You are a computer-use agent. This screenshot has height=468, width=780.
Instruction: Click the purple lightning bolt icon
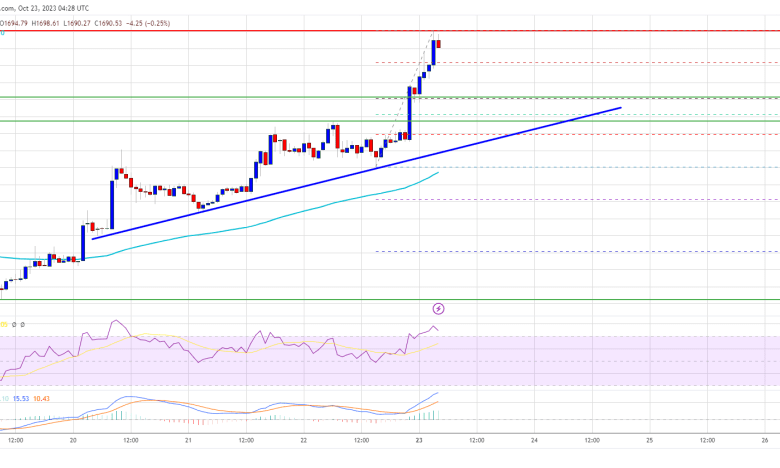pyautogui.click(x=438, y=308)
